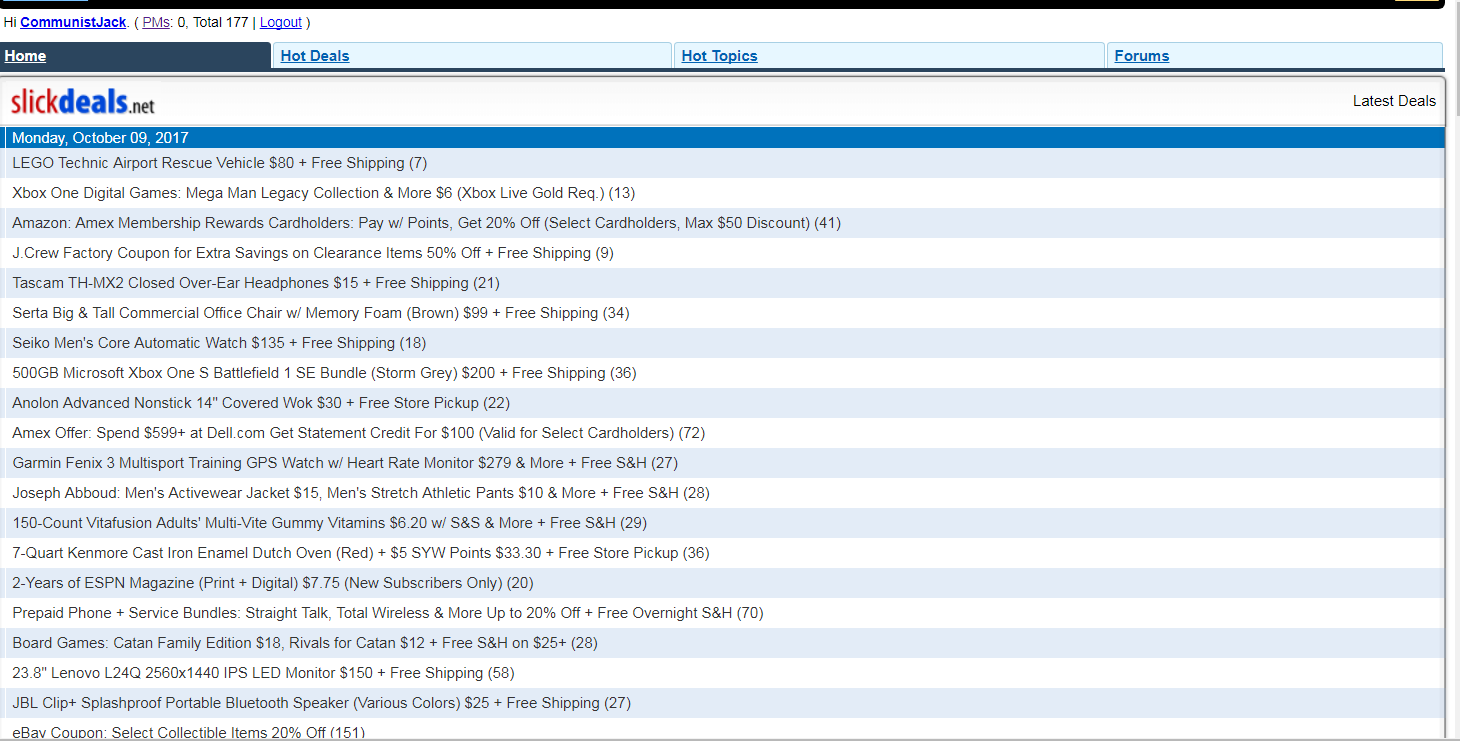View 2-Years of ESPN Magazine deal
The height and width of the screenshot is (741, 1460).
(x=272, y=583)
